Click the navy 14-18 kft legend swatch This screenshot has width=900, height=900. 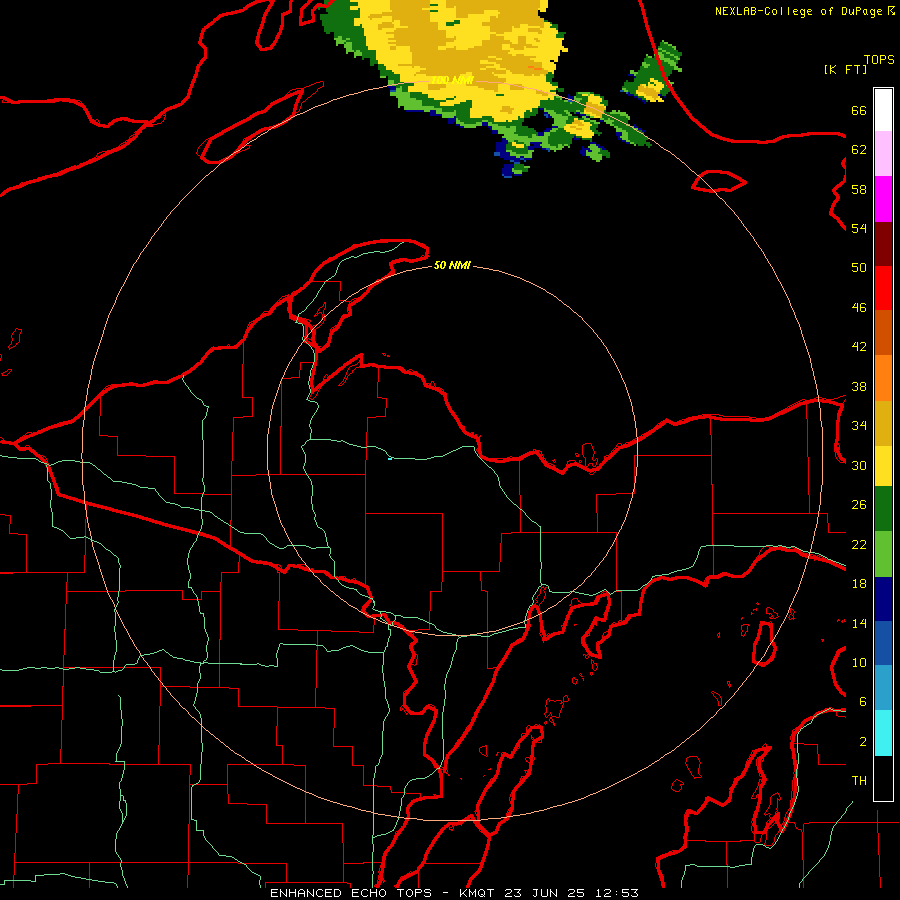click(883, 599)
